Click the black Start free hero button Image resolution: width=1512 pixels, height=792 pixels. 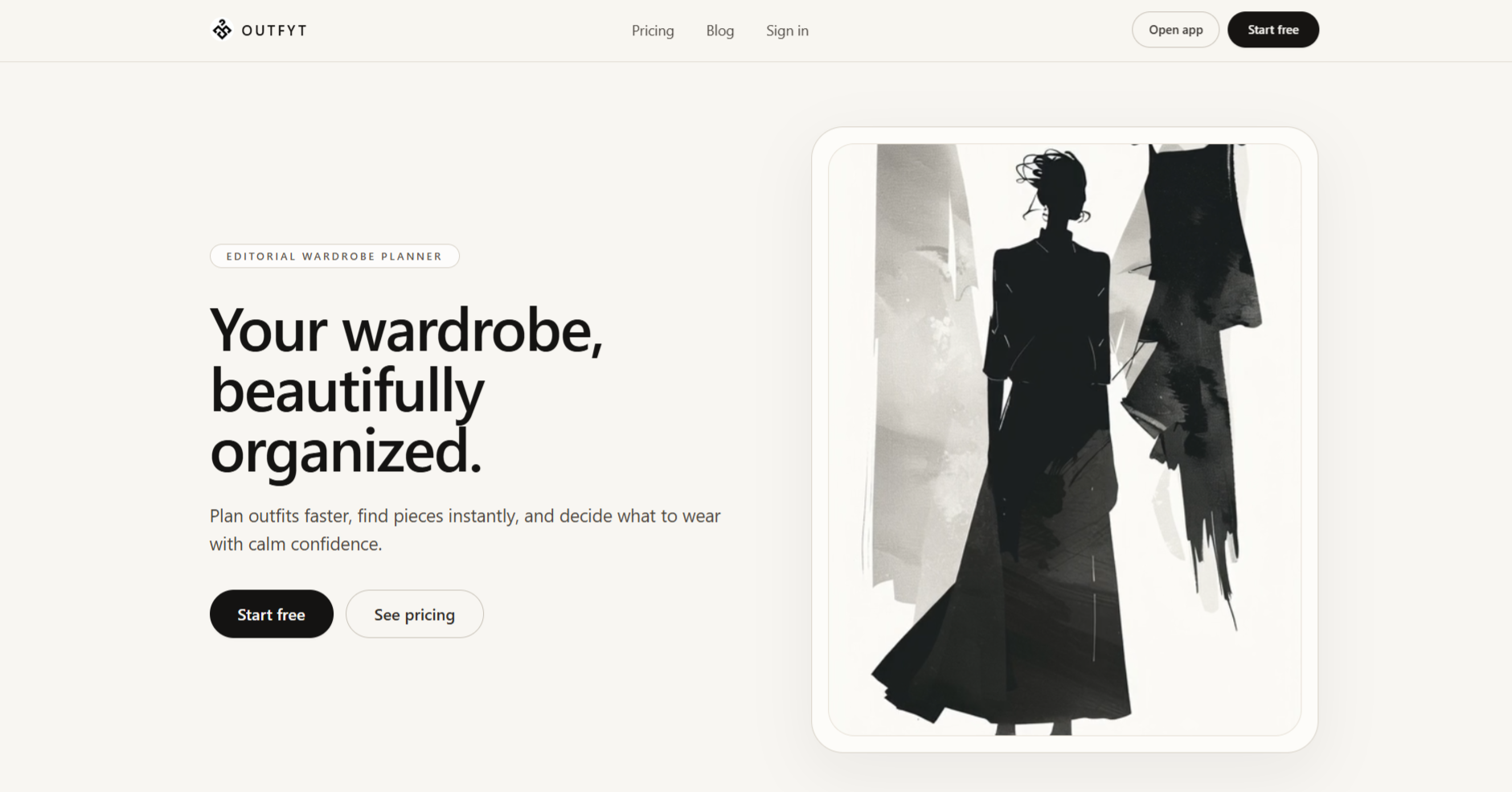tap(271, 613)
